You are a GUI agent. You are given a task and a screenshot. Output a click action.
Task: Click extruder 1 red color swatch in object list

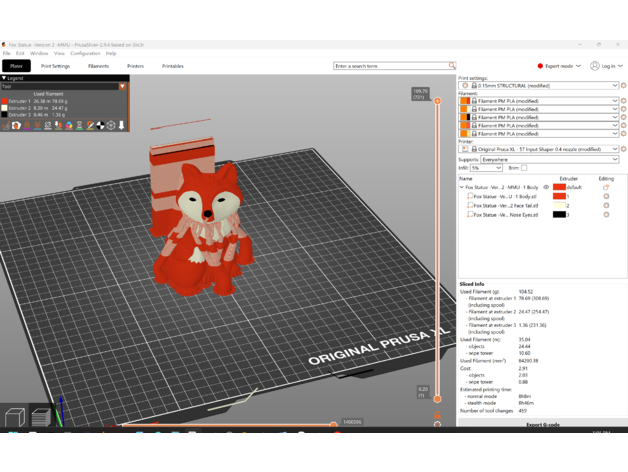point(559,196)
